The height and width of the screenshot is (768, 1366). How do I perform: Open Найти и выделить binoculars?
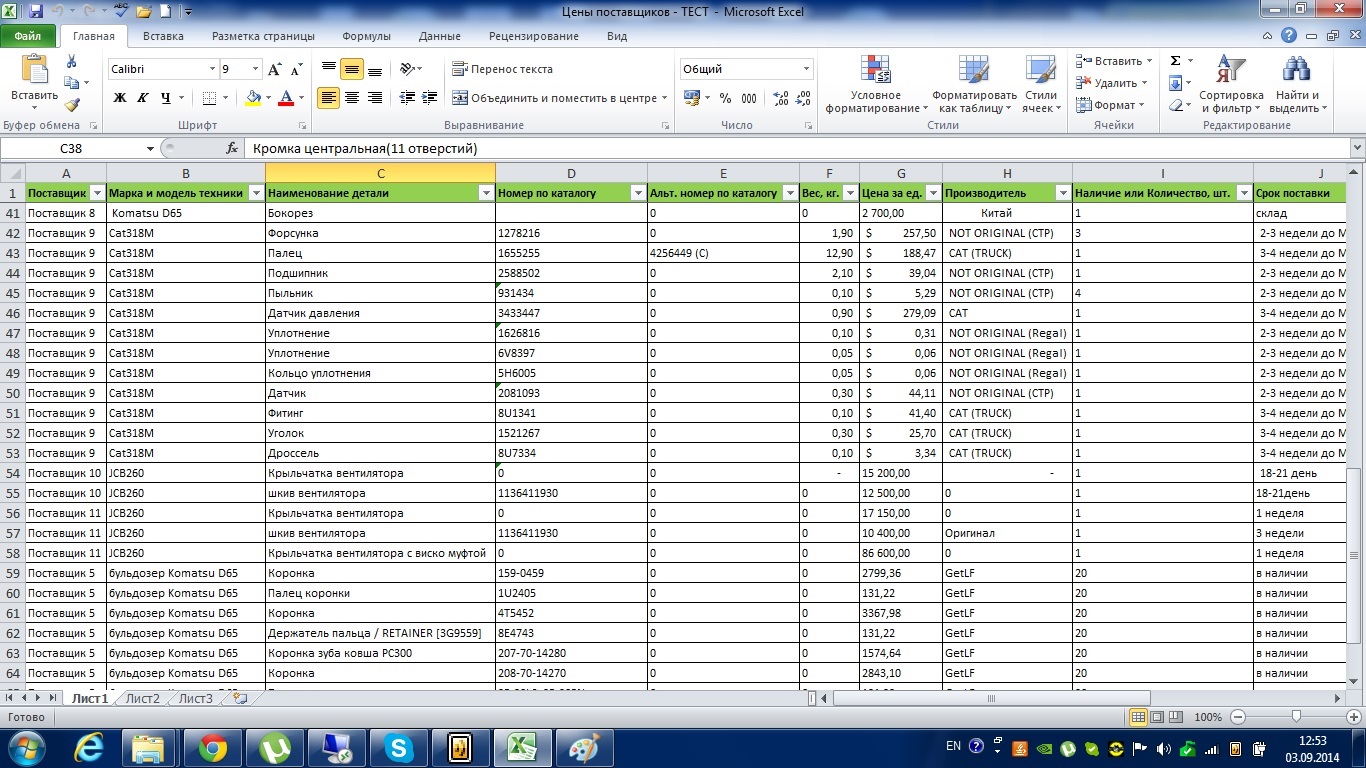click(1295, 84)
